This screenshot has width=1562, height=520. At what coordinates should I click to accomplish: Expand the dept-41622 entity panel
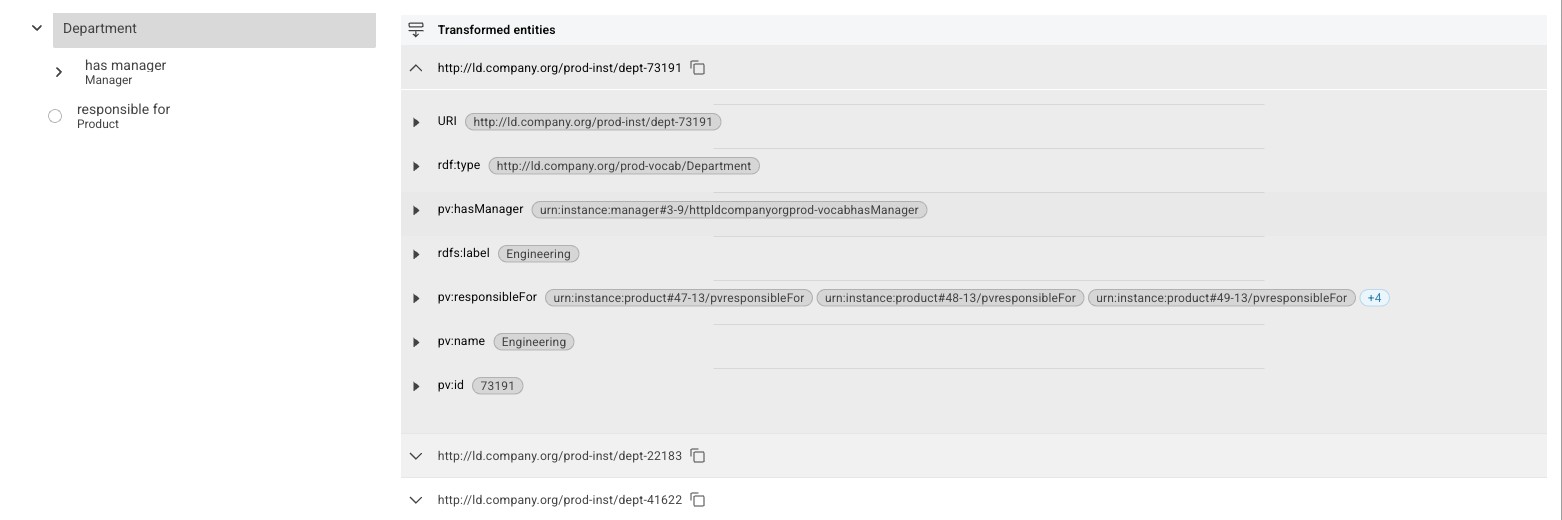(417, 500)
